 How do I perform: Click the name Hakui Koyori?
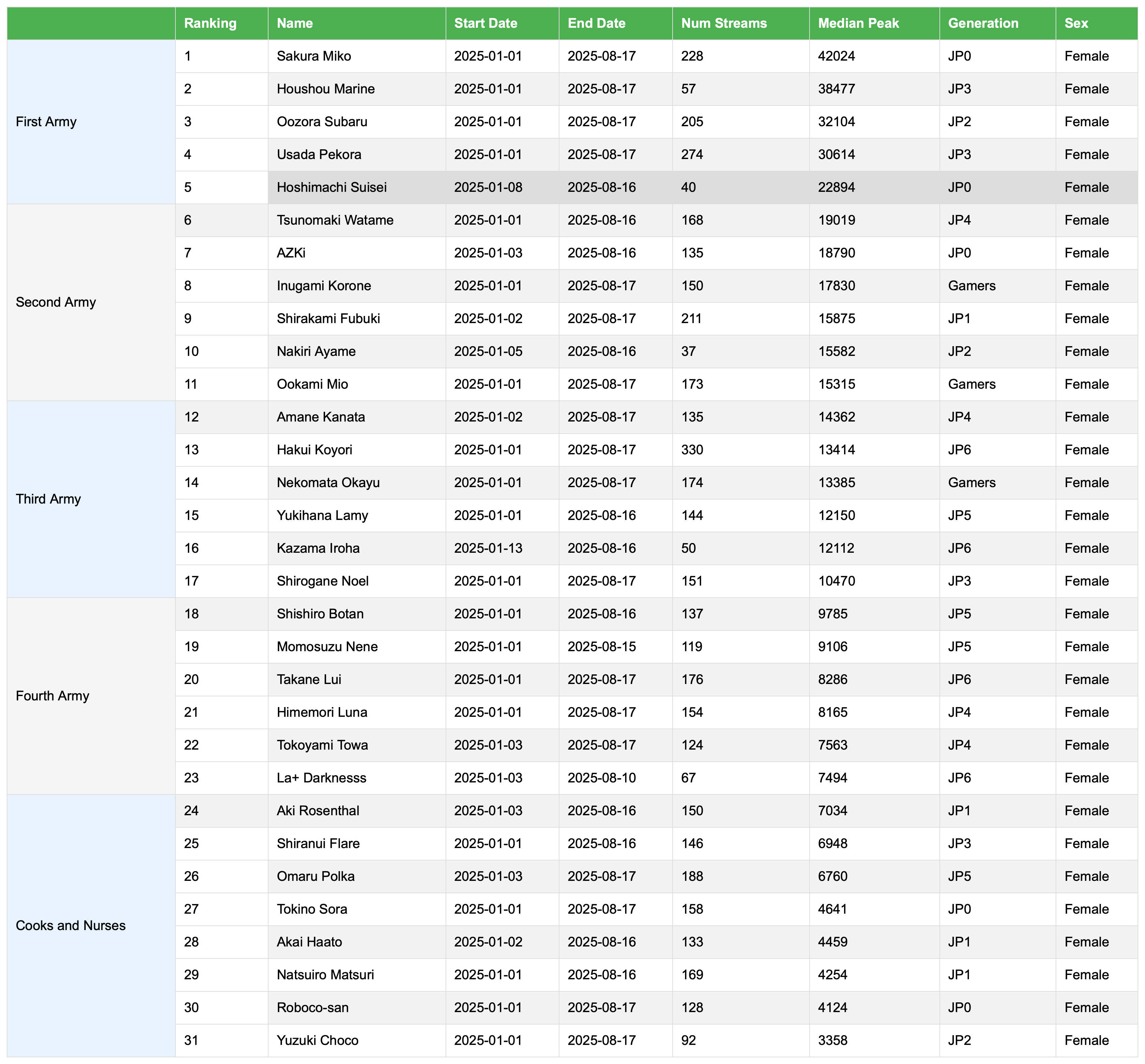(x=314, y=450)
